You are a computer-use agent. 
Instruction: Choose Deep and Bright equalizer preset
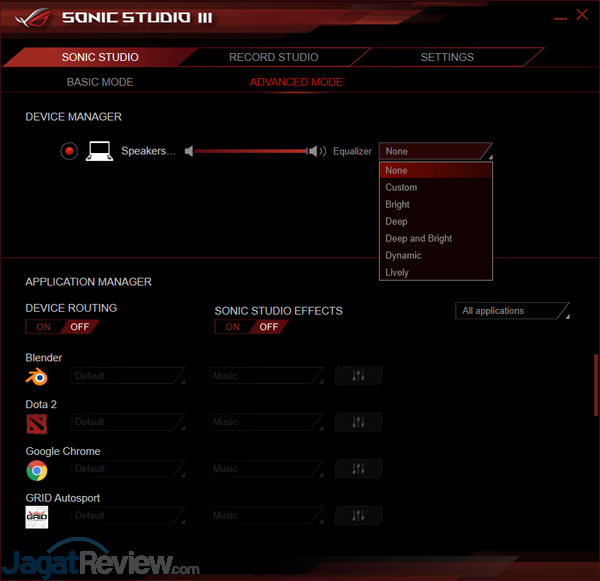[435, 238]
